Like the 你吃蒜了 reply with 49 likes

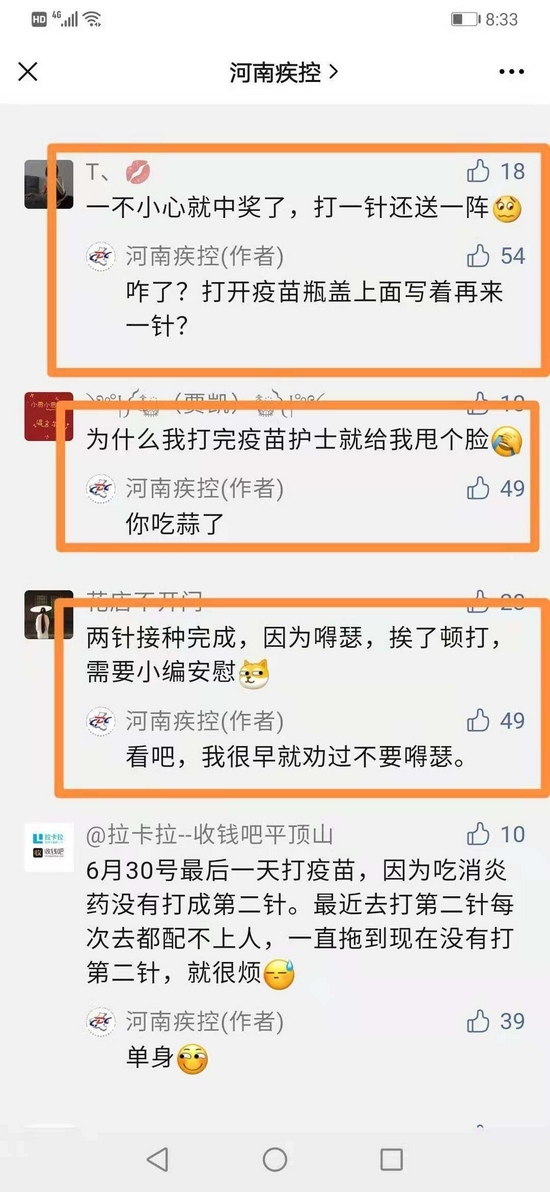click(478, 488)
